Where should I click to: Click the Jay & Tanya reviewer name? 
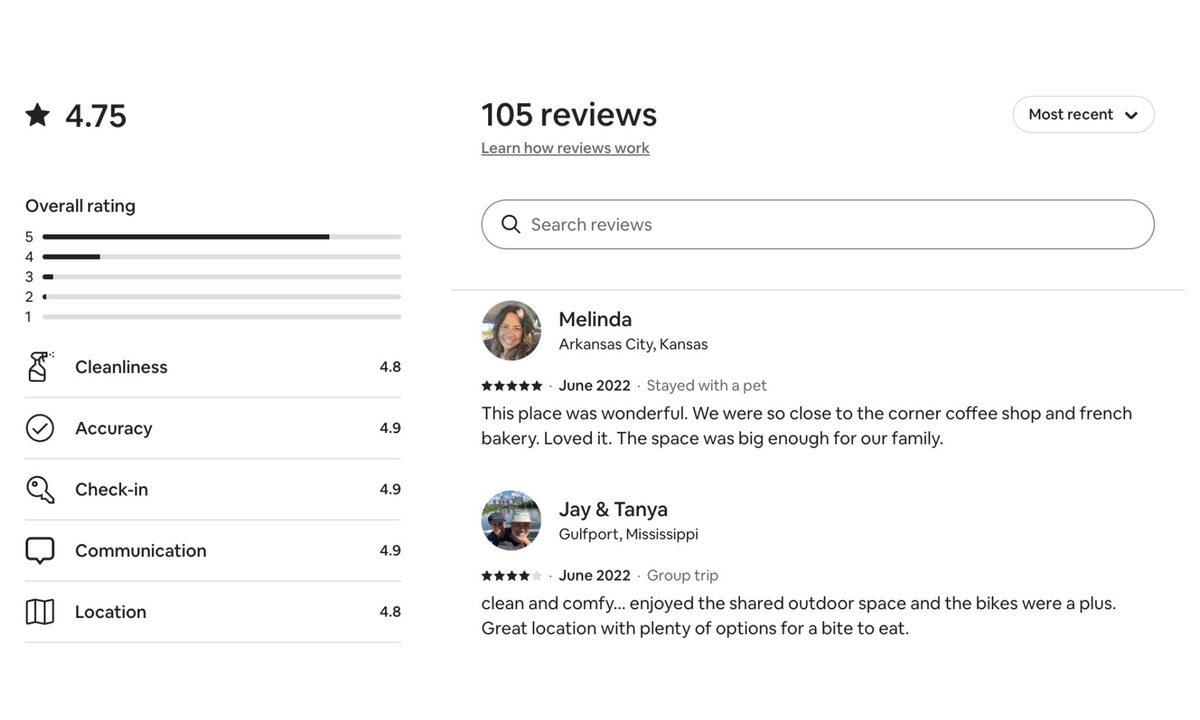[613, 509]
